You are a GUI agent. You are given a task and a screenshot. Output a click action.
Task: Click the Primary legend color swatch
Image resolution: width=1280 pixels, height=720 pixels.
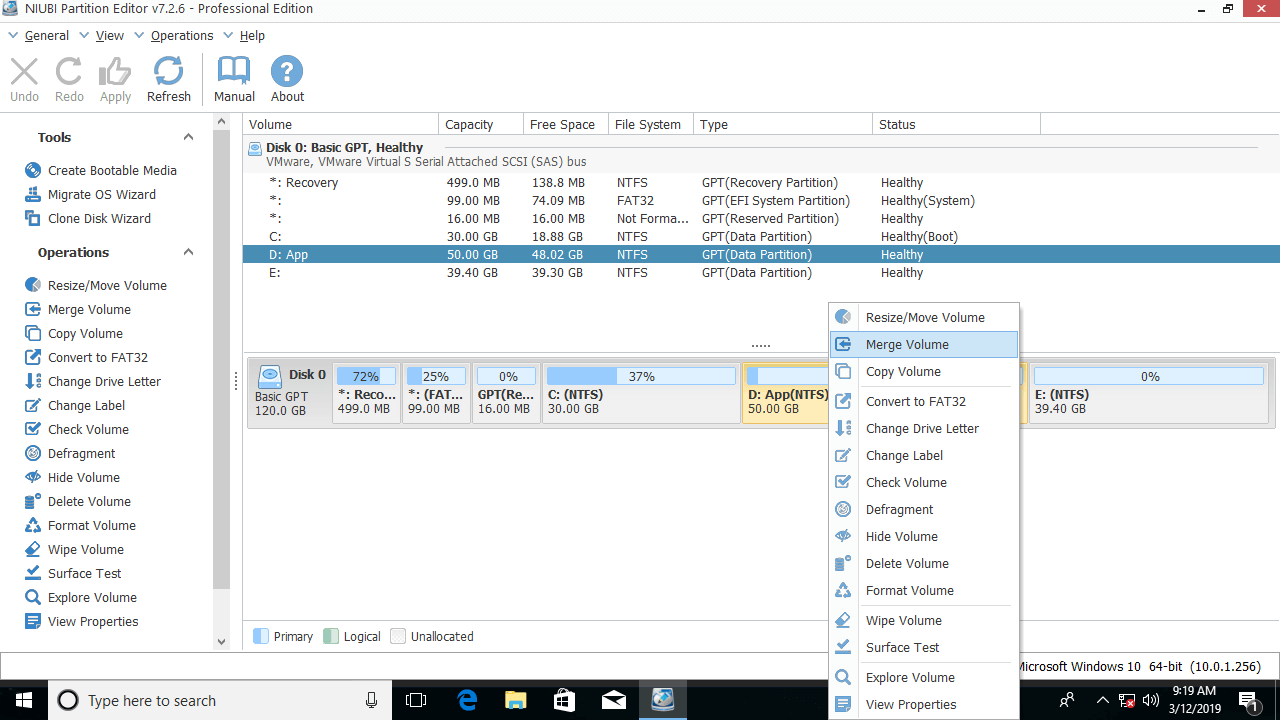(x=261, y=636)
